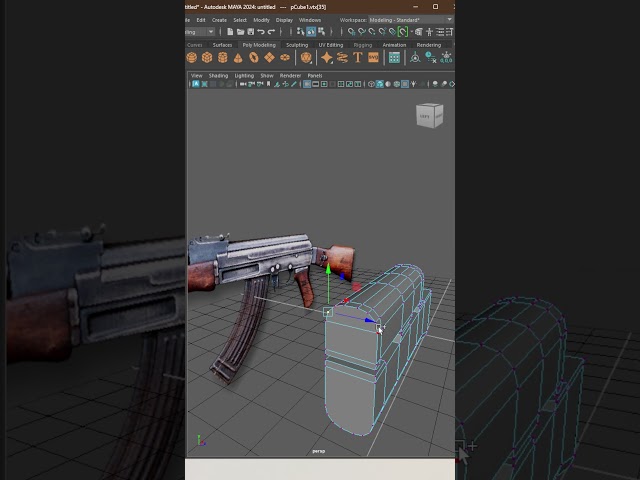This screenshot has width=640, height=480.
Task: Open the Select menu
Action: tap(240, 20)
